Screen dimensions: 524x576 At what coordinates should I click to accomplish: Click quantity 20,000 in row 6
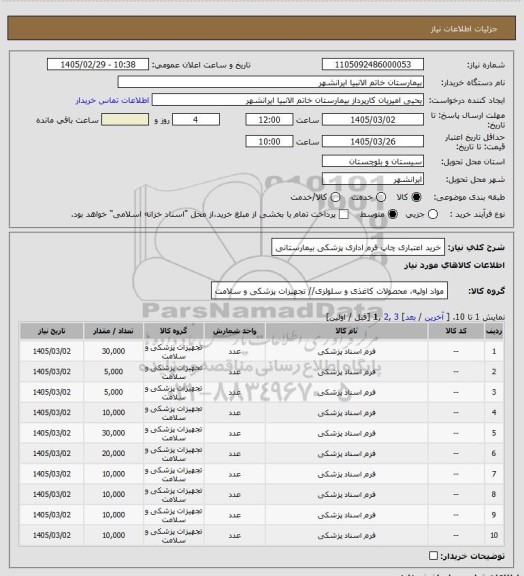pyautogui.click(x=113, y=453)
